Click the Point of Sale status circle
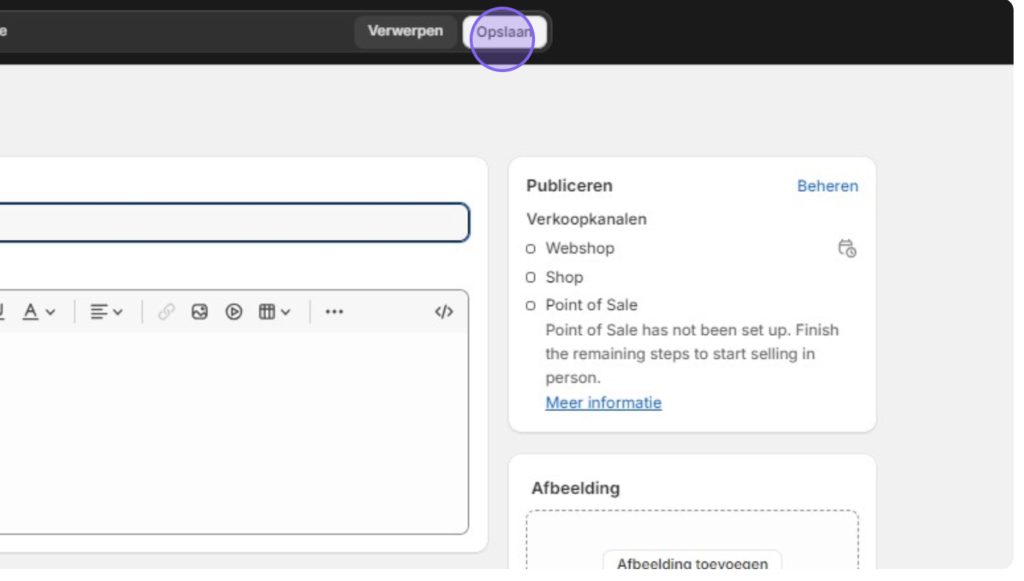 point(530,306)
